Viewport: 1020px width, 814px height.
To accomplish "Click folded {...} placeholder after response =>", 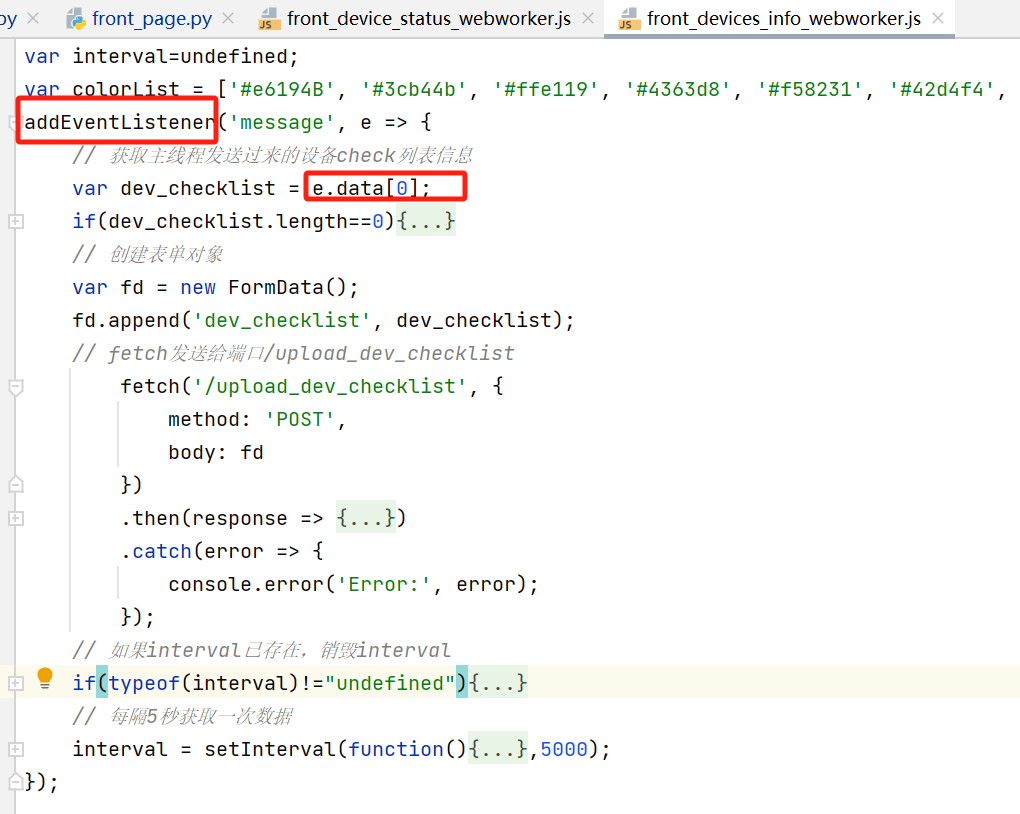I will click(x=366, y=518).
